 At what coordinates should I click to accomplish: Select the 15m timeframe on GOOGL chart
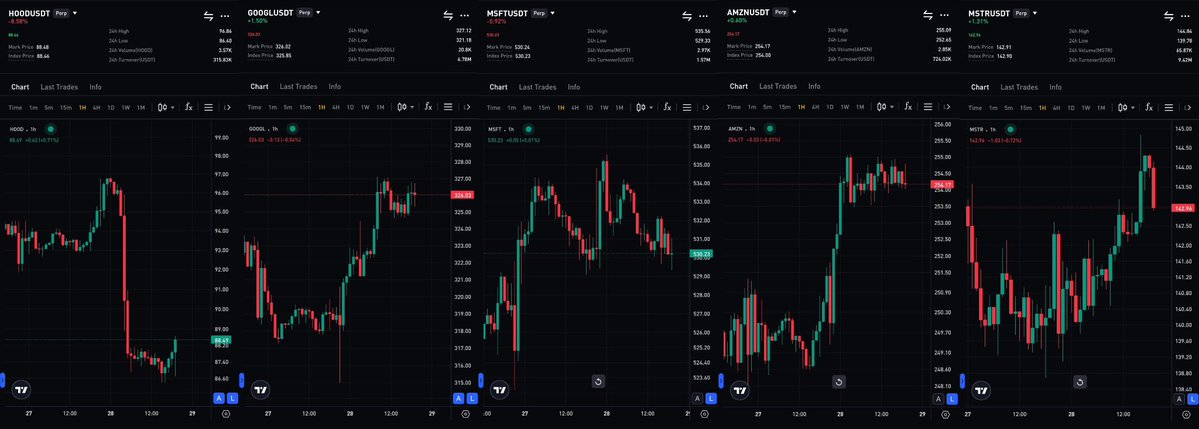[304, 108]
